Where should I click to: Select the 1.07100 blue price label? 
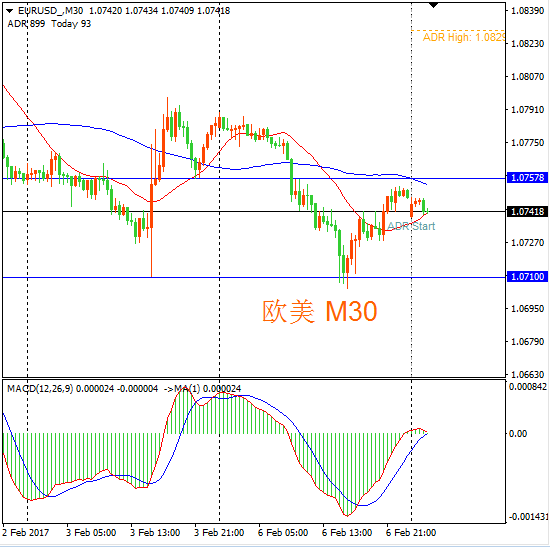(x=527, y=276)
